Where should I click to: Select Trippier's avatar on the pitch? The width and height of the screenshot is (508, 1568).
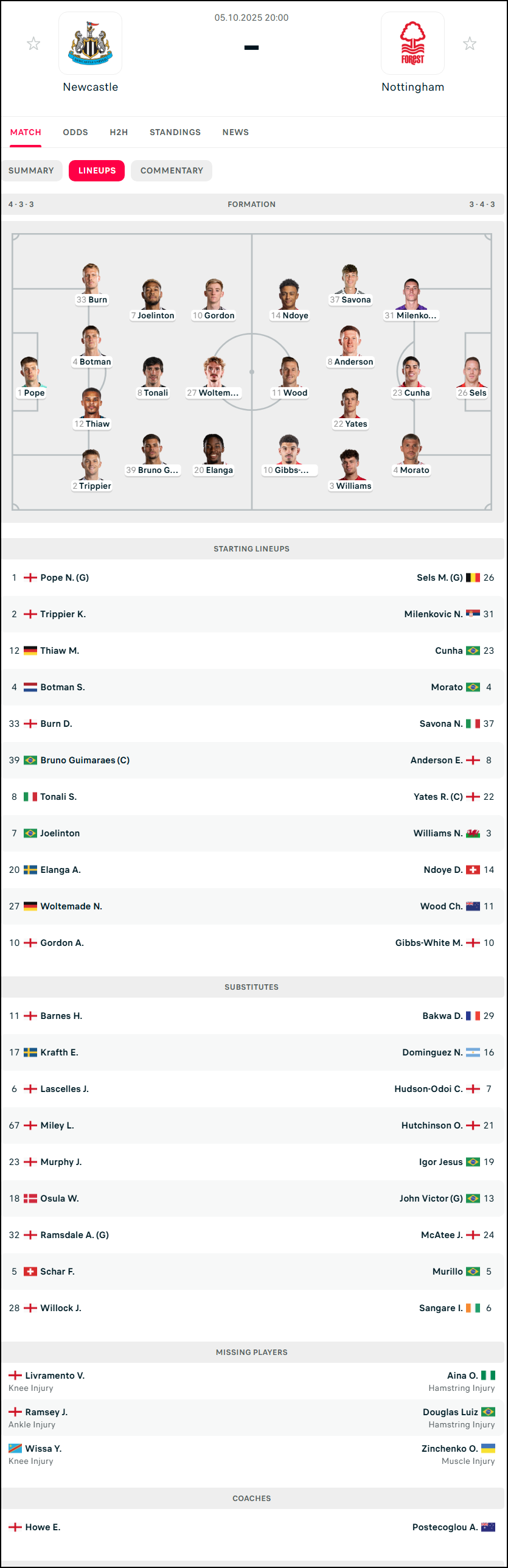pyautogui.click(x=91, y=465)
